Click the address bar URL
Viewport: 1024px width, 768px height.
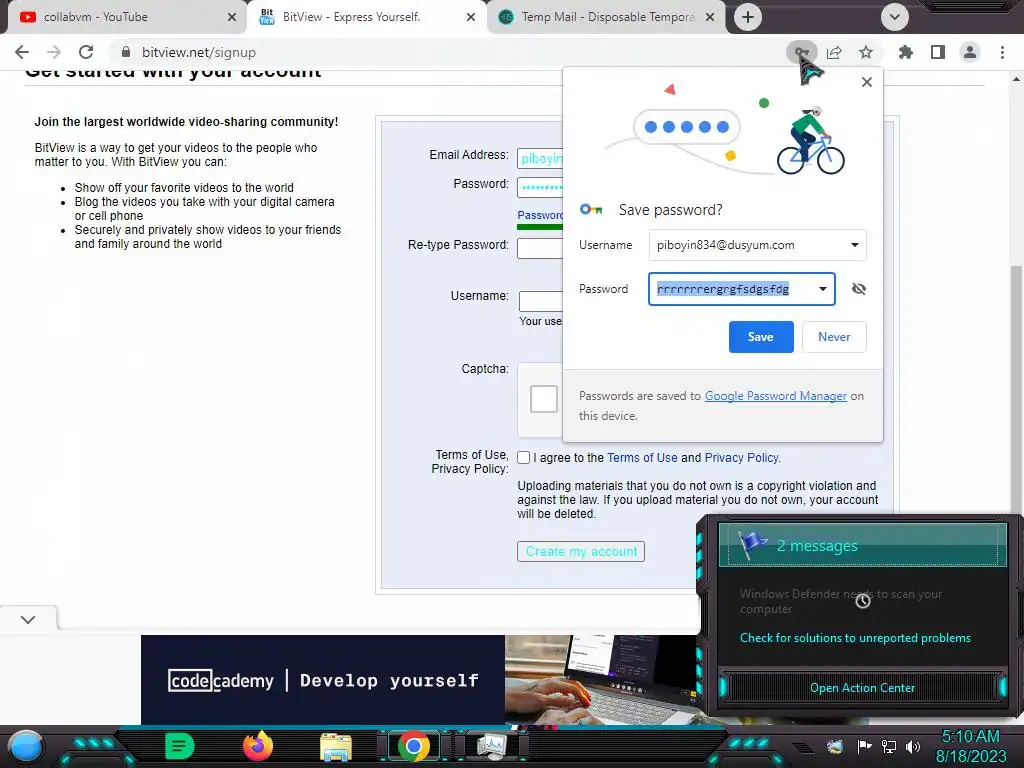[199, 52]
